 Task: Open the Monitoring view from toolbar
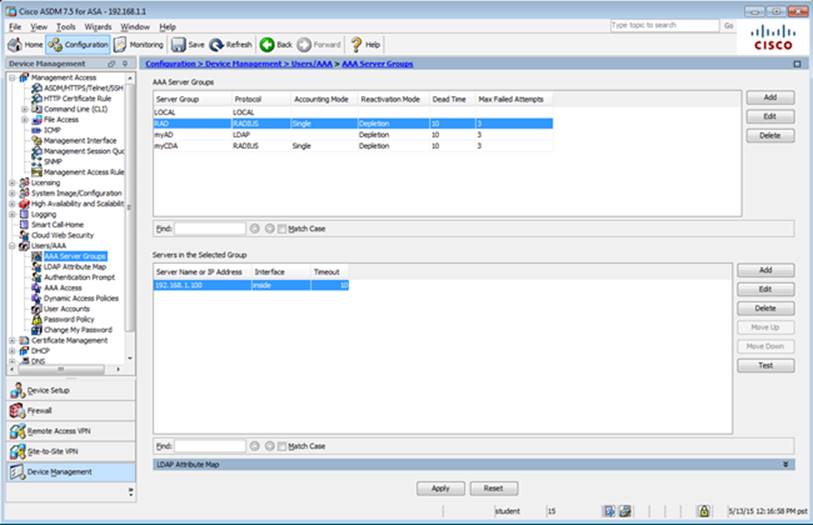139,45
